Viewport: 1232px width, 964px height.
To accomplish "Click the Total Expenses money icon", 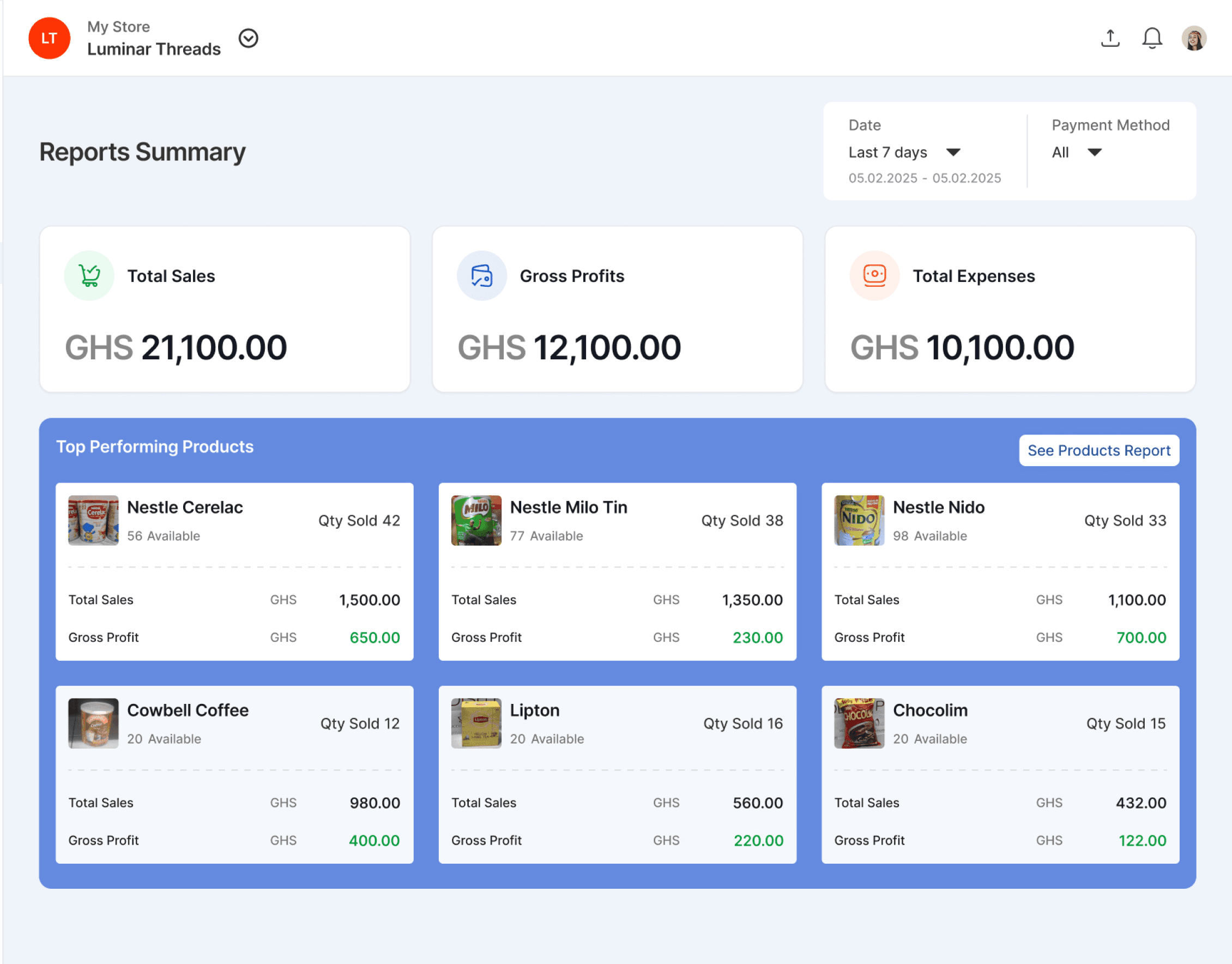I will point(874,275).
